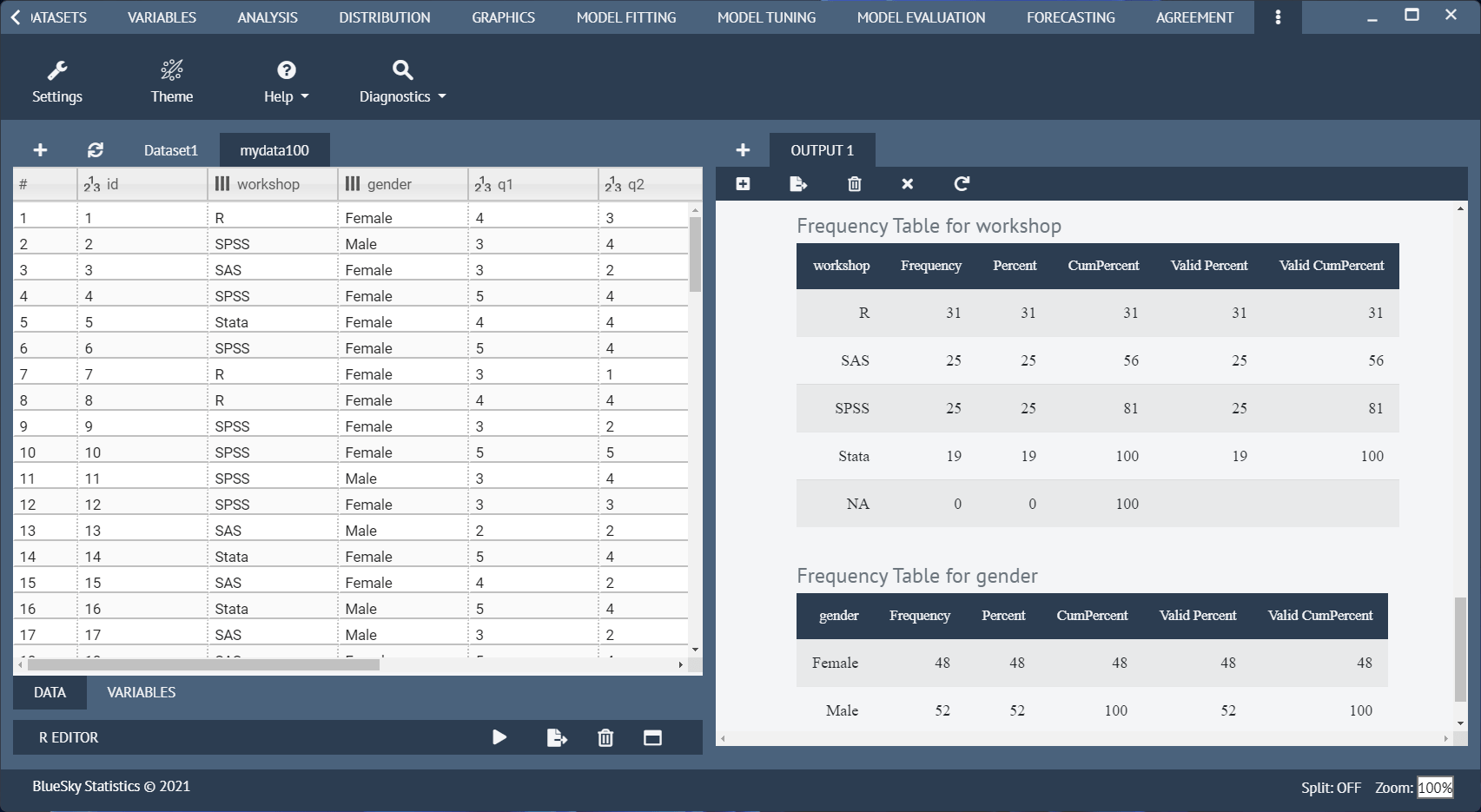
Task: Refresh the OUTPUT 1 pane
Action: tap(962, 184)
